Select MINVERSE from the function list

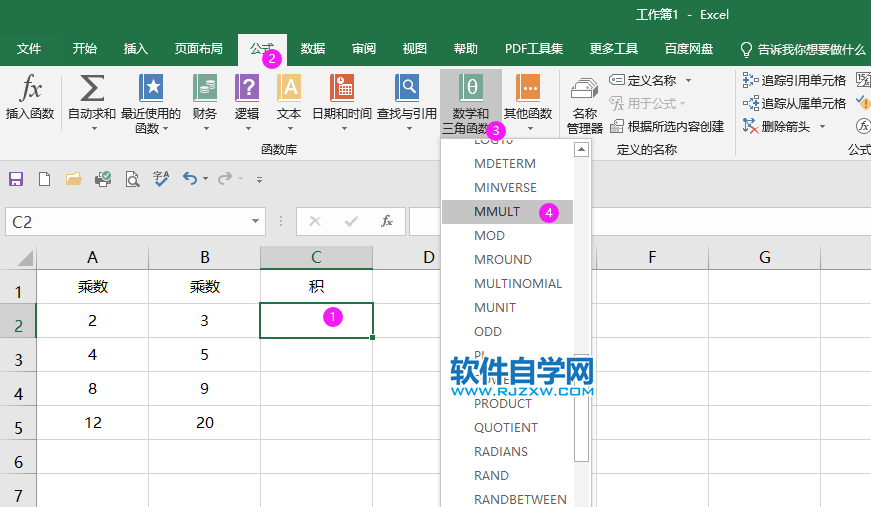tap(507, 188)
